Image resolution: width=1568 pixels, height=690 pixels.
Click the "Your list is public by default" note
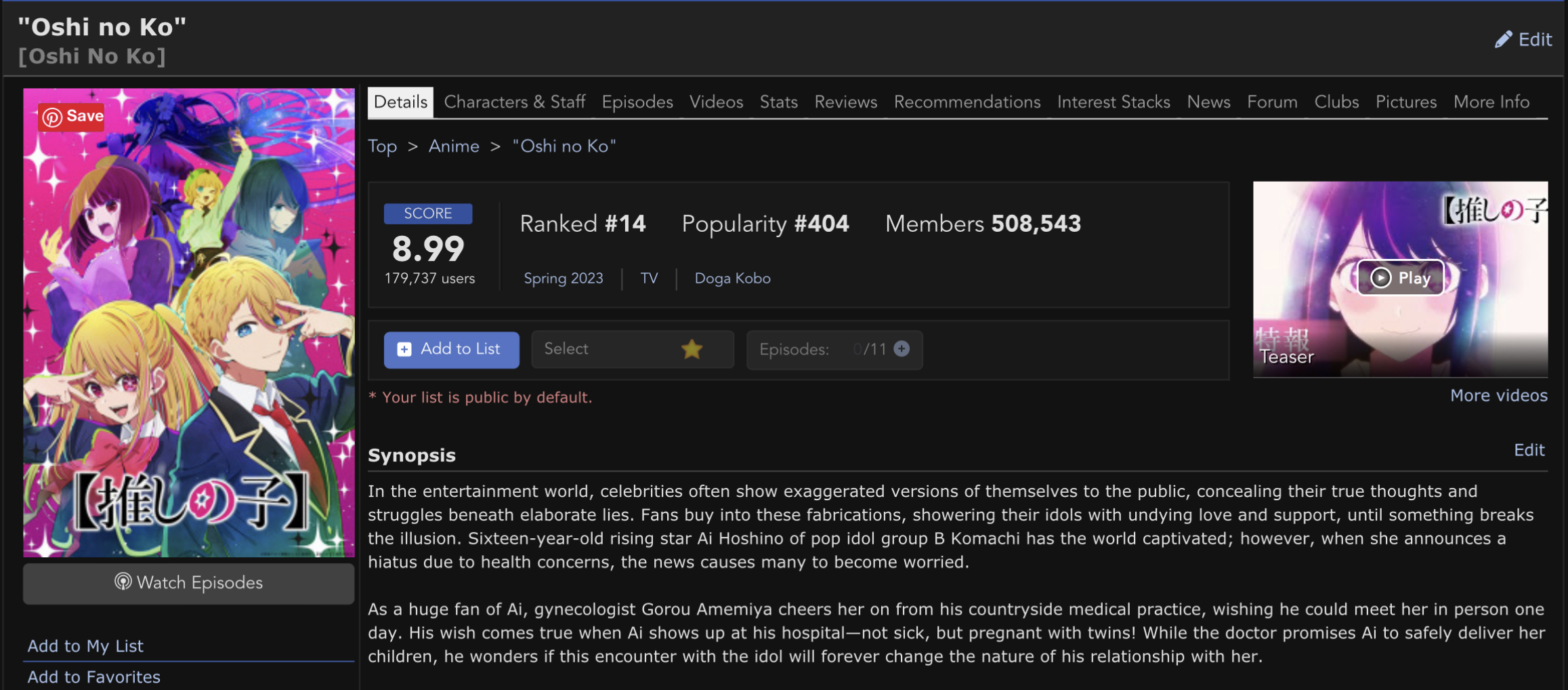click(480, 397)
